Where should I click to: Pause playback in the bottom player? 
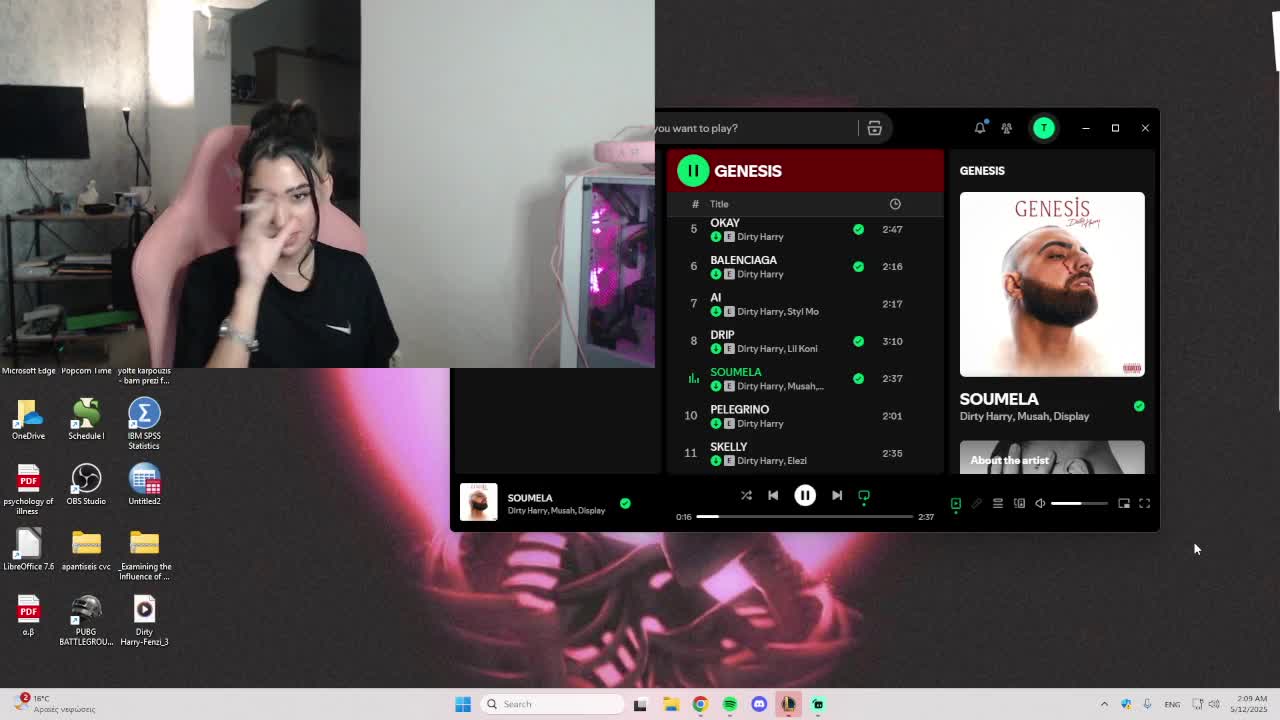pyautogui.click(x=805, y=495)
